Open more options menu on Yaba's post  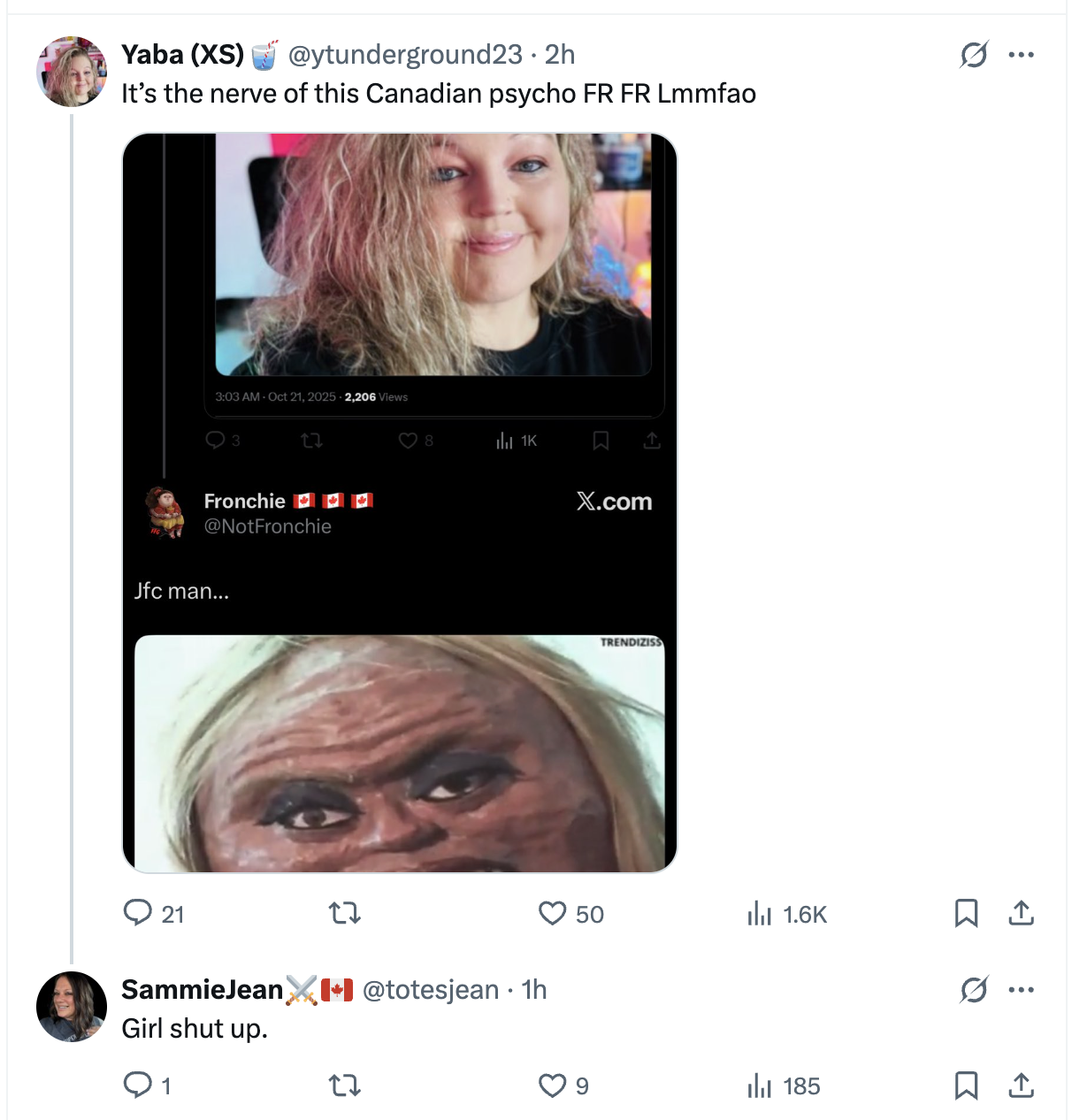click(x=1021, y=55)
